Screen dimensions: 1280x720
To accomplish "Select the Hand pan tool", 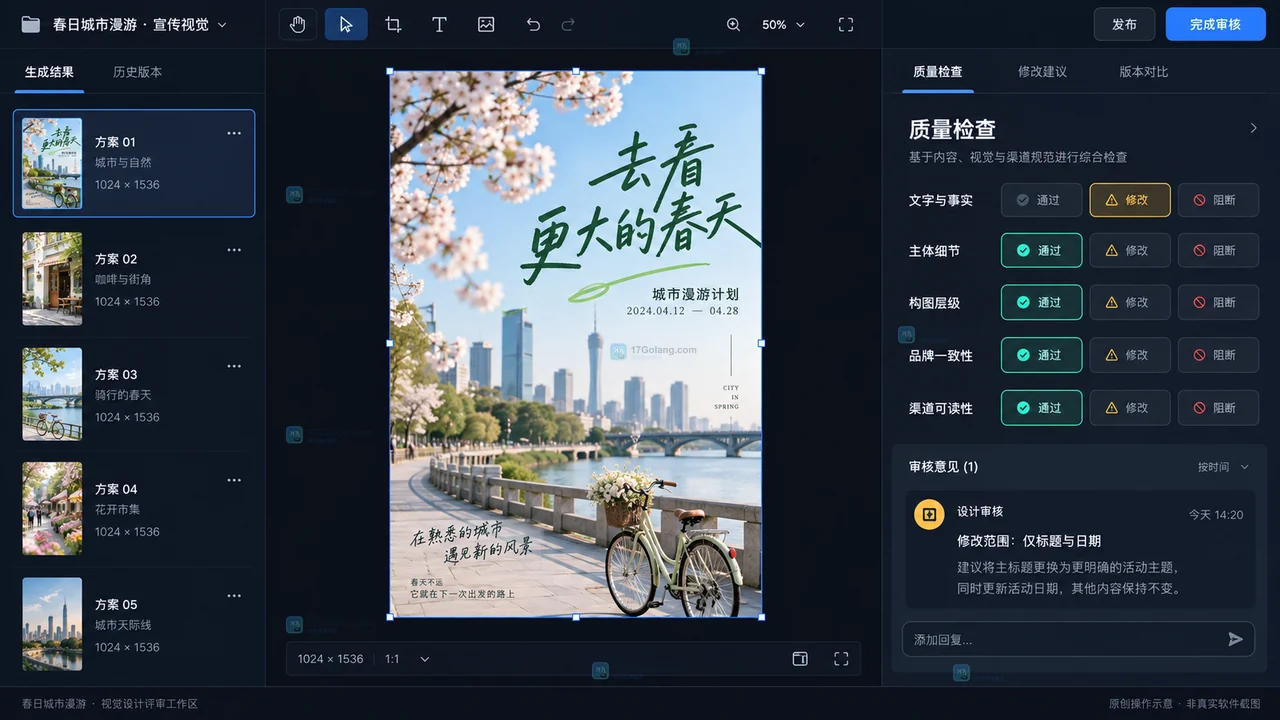I will [298, 24].
